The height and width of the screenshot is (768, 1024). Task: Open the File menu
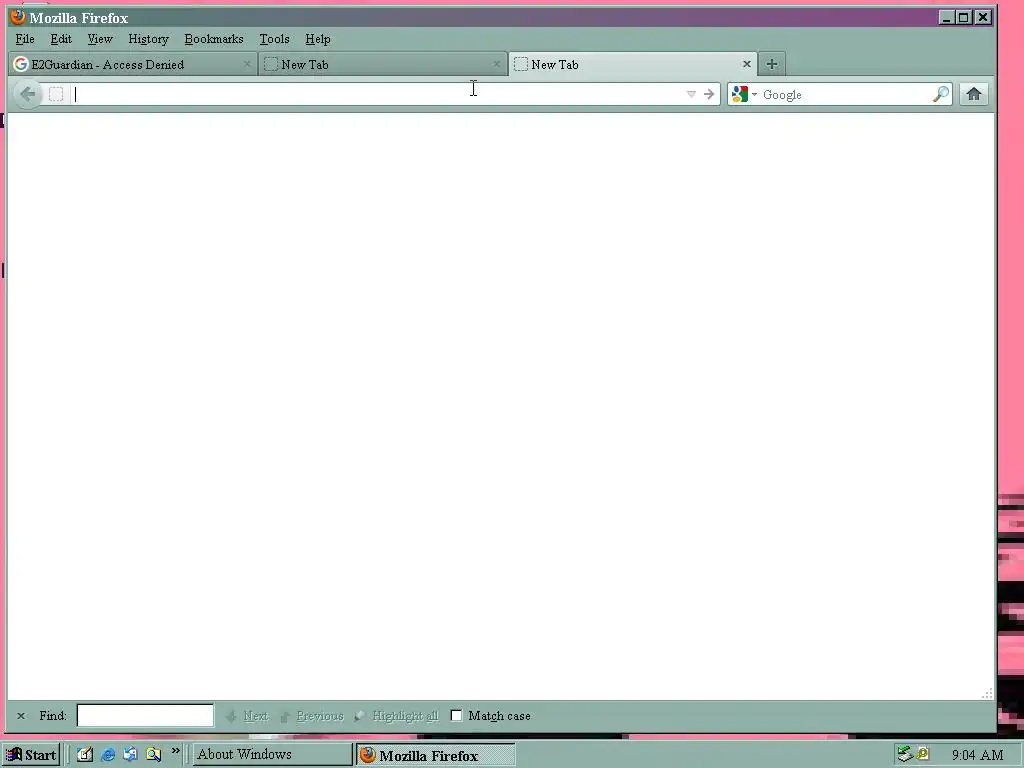click(x=25, y=39)
